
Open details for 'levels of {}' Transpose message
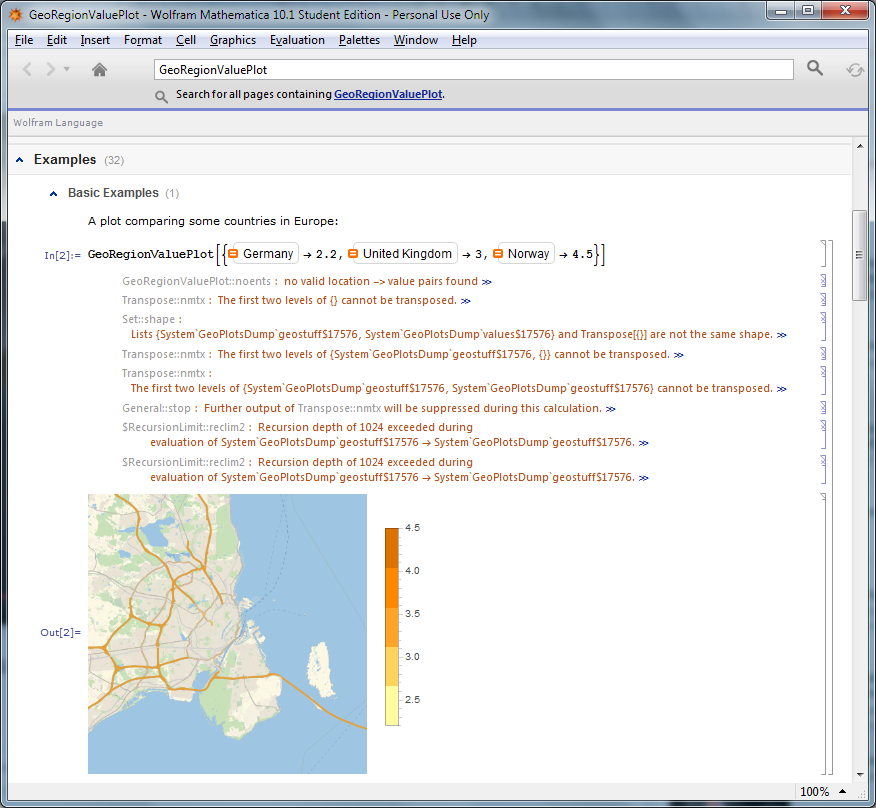pyautogui.click(x=465, y=301)
